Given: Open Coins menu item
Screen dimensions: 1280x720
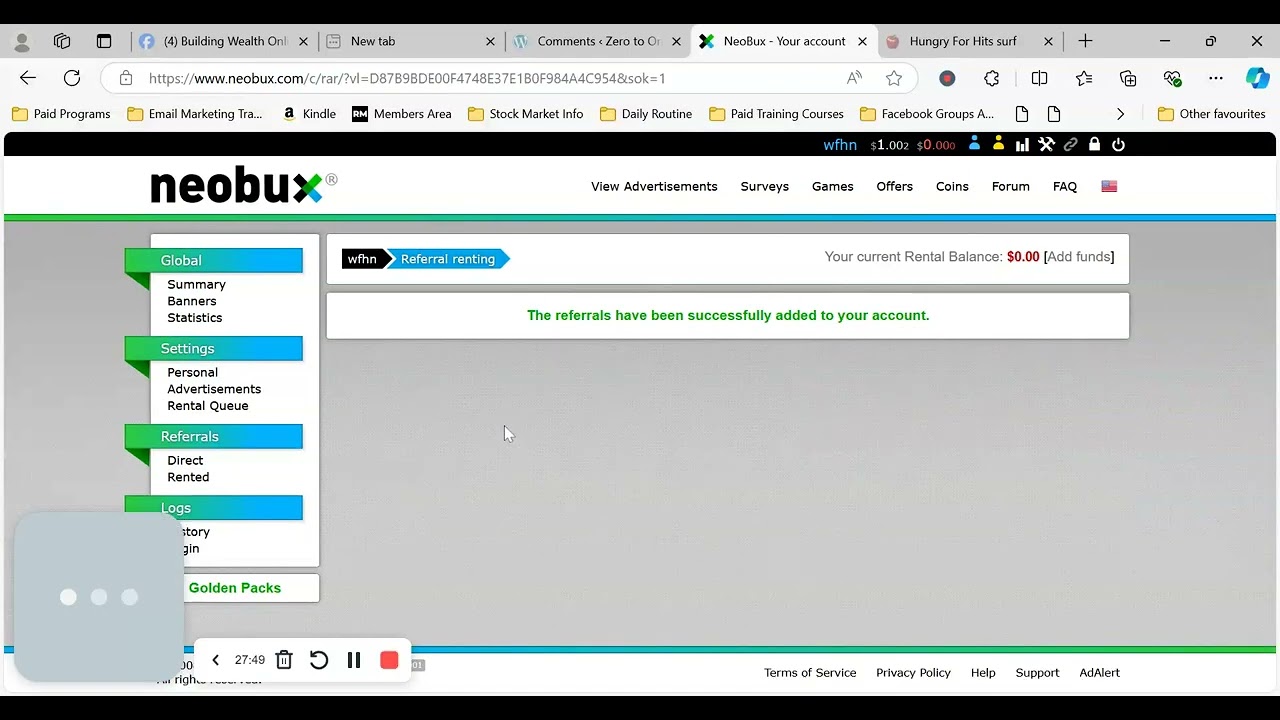Looking at the screenshot, I should pos(952,186).
